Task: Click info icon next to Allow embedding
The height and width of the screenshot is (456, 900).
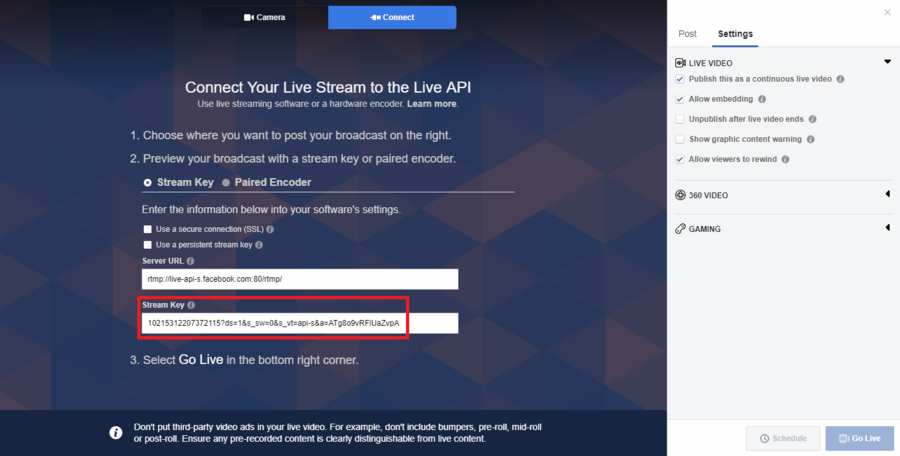Action: (x=762, y=99)
